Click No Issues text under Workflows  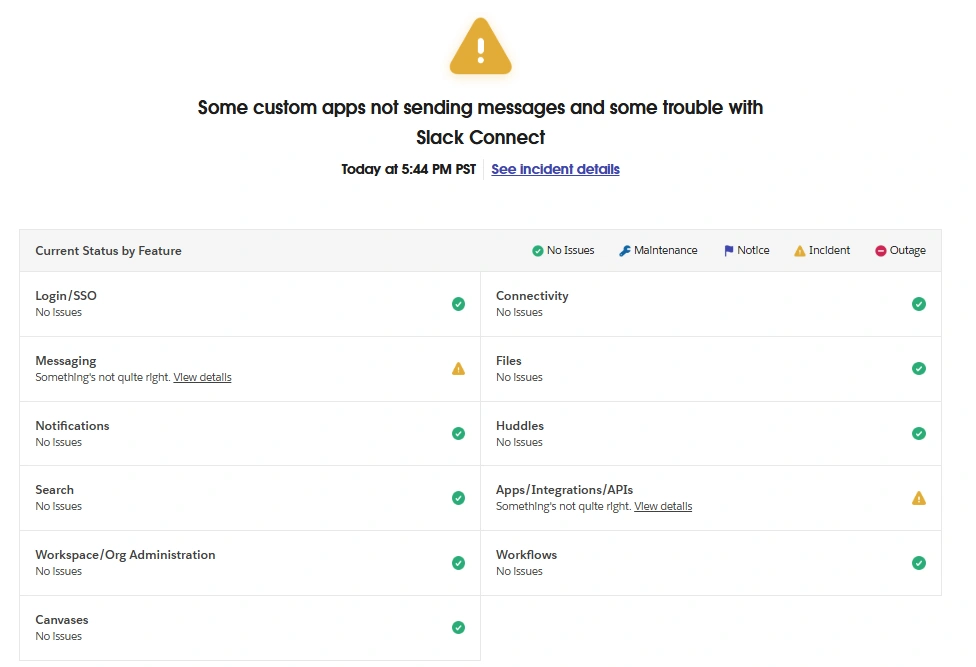[x=519, y=571]
